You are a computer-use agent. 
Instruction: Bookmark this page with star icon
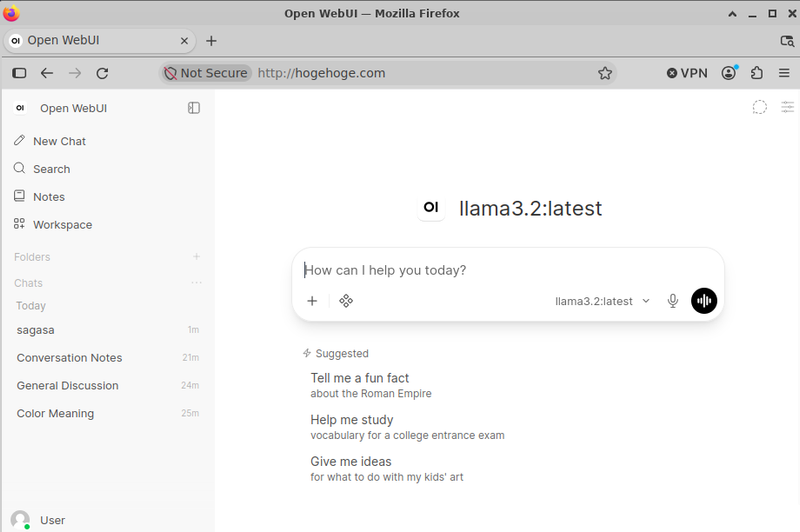pos(605,73)
